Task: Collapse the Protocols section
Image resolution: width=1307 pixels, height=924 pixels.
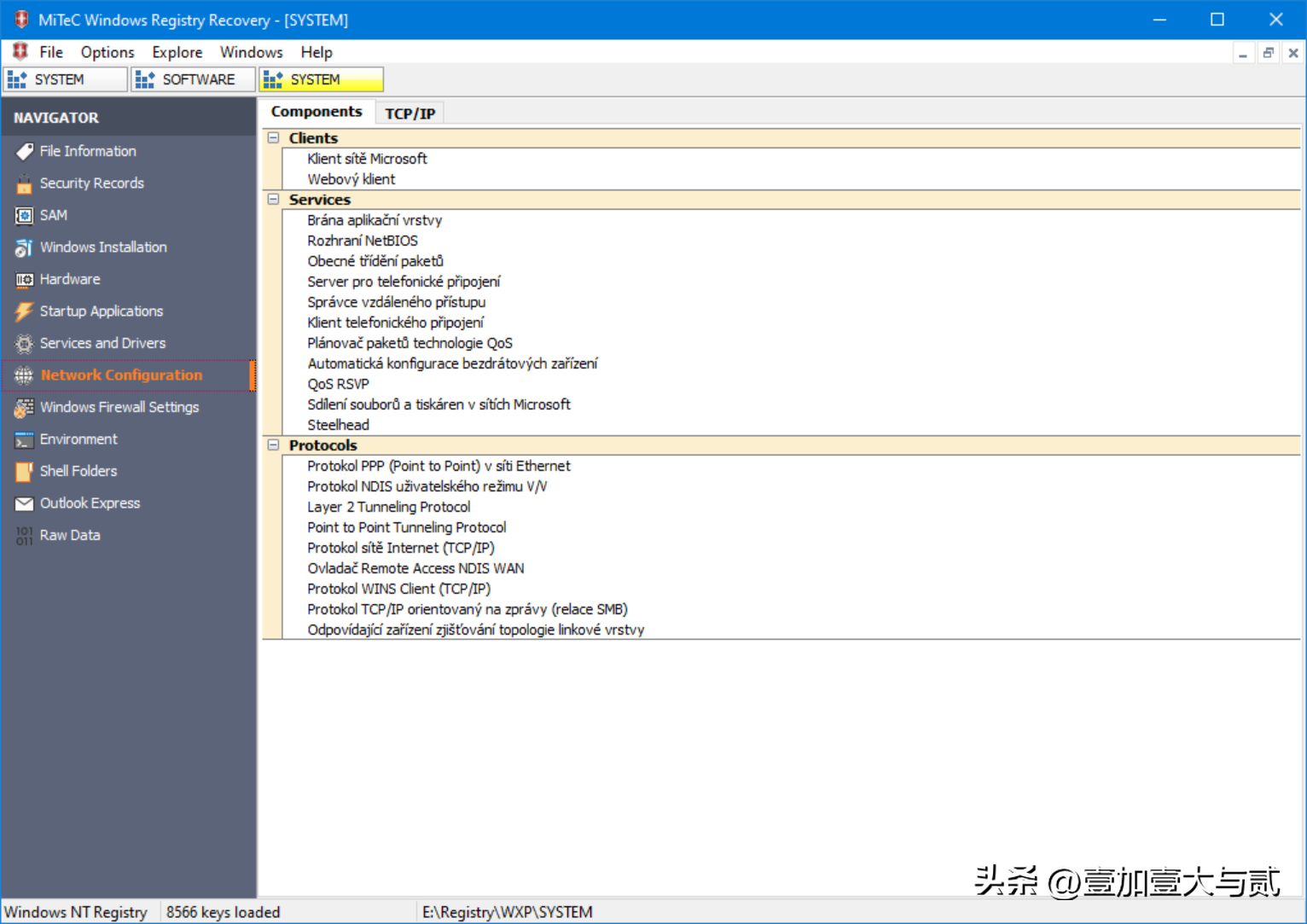Action: pos(273,445)
